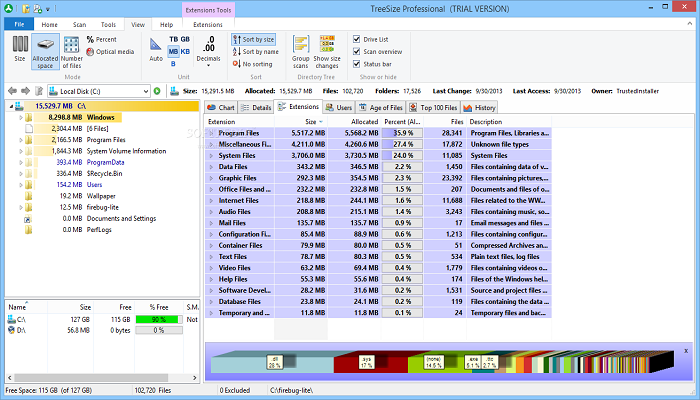Switch to the History tab

coord(479,108)
